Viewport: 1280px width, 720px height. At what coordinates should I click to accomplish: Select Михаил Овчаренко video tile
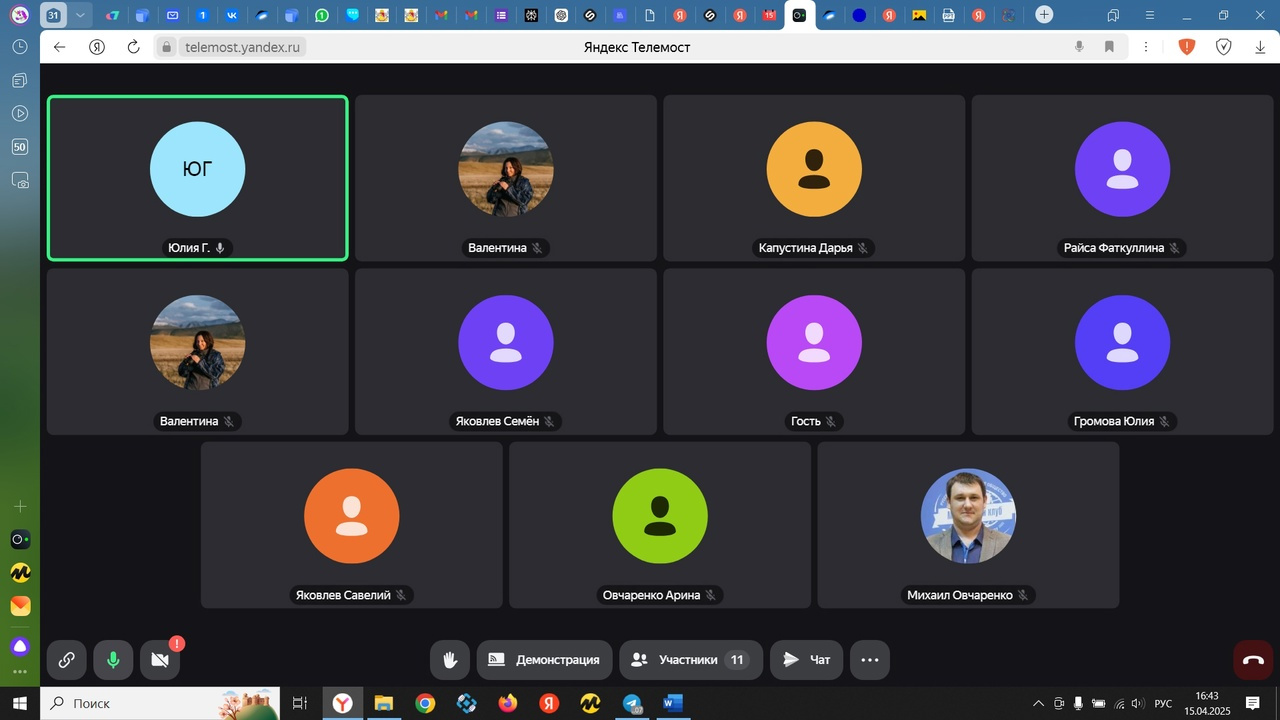pyautogui.click(x=968, y=525)
